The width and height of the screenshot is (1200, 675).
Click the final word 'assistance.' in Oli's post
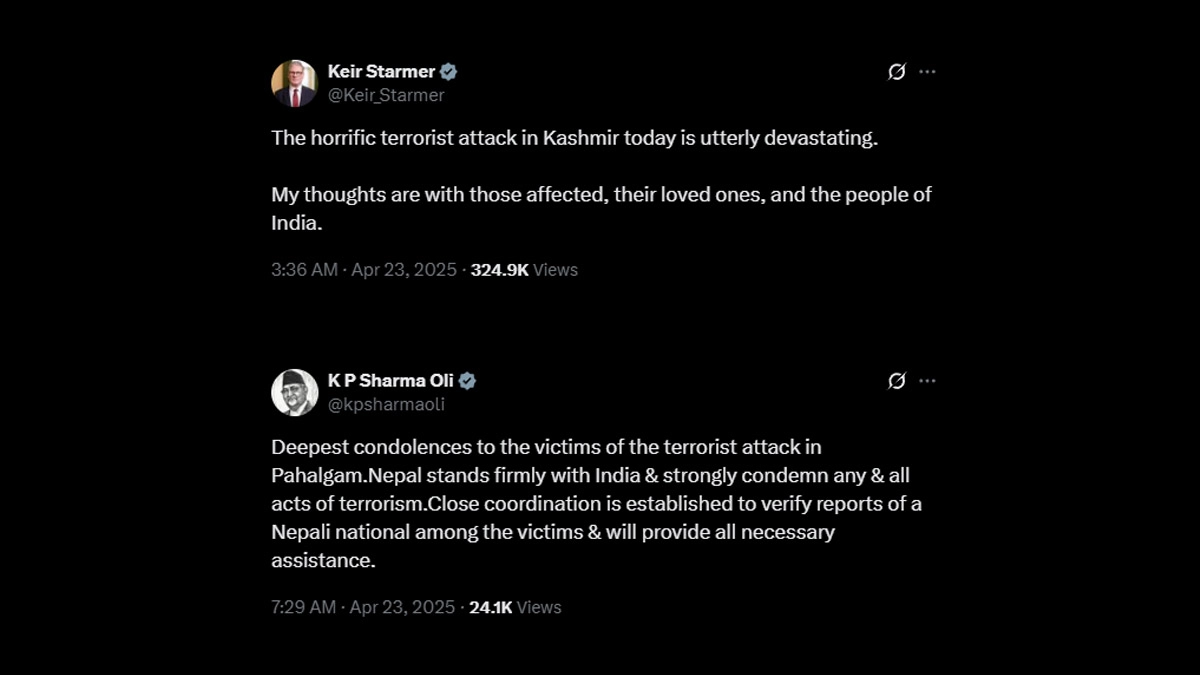tap(323, 561)
